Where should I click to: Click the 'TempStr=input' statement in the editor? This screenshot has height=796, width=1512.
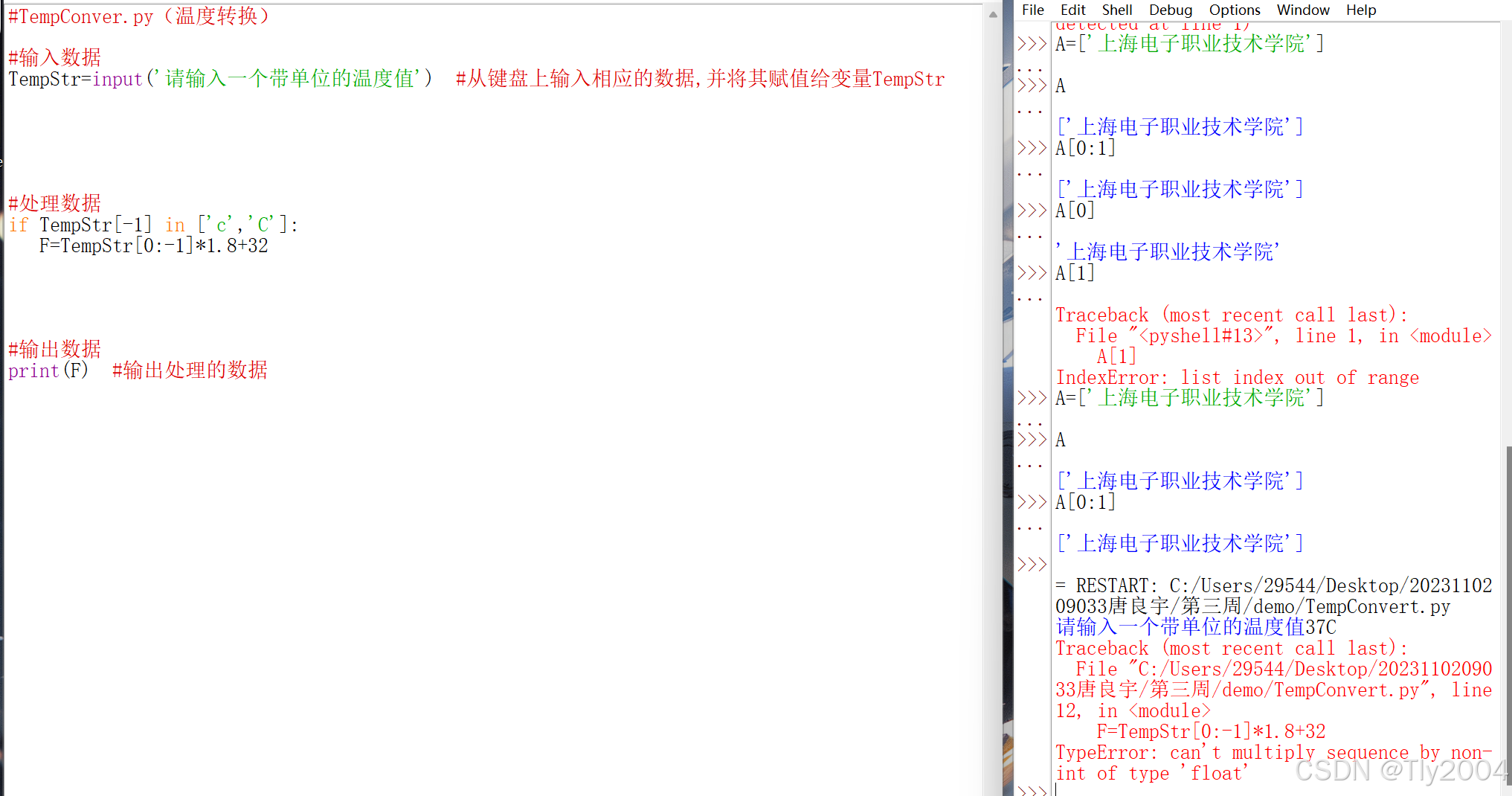coord(220,78)
